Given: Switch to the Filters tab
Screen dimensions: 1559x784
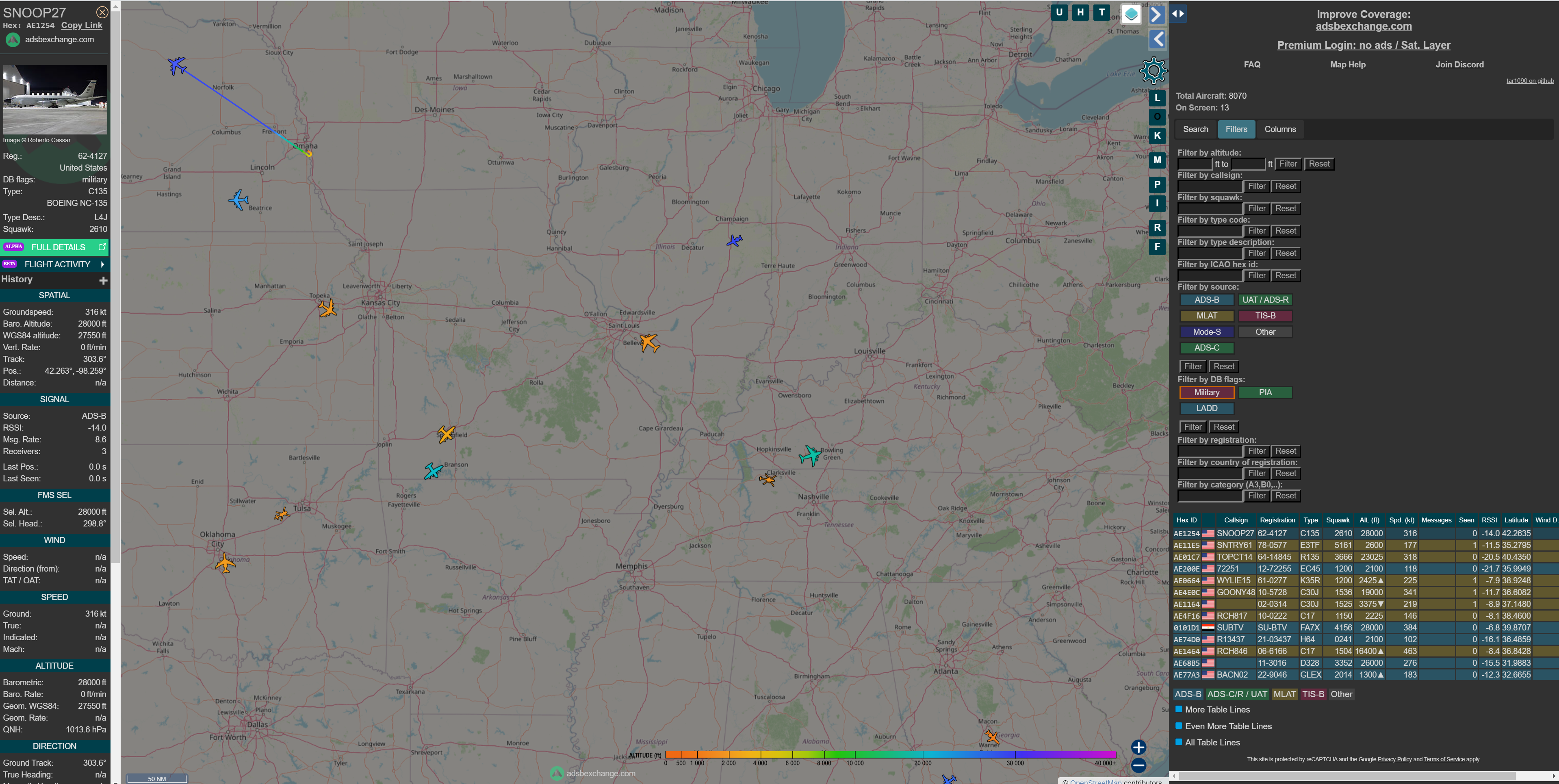Looking at the screenshot, I should 1236,130.
